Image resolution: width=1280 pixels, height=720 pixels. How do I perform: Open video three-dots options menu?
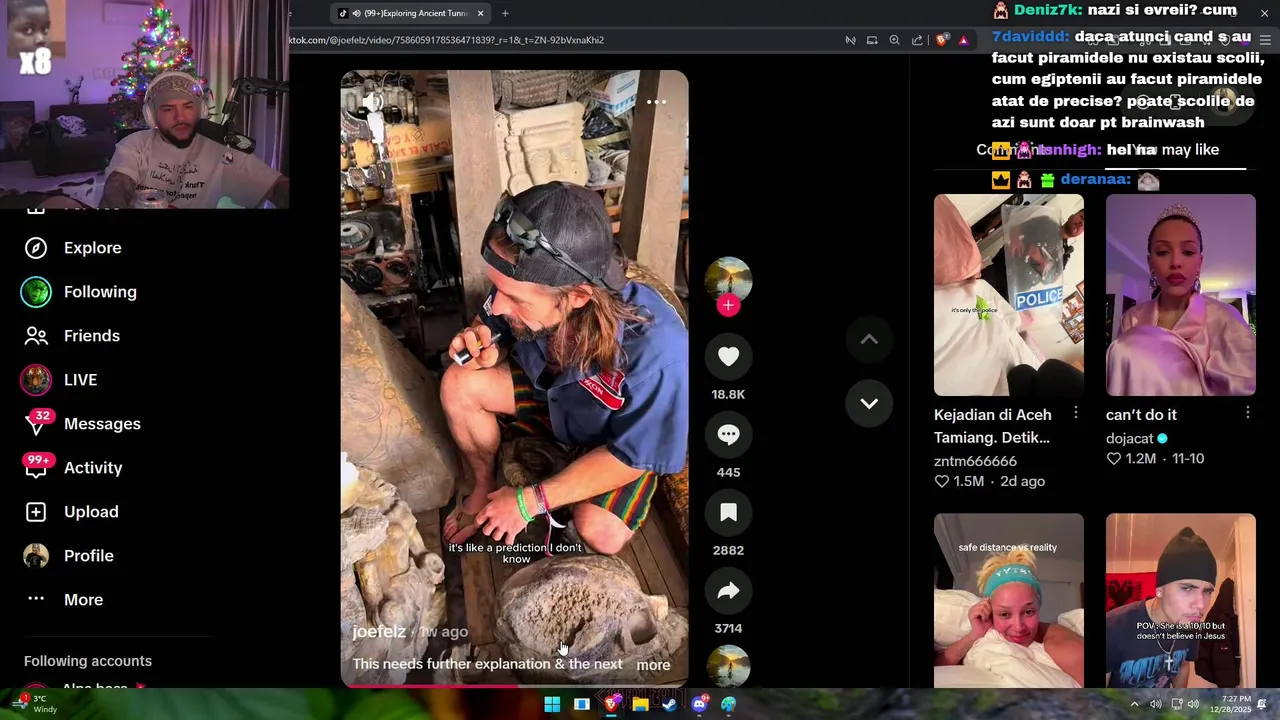click(656, 102)
